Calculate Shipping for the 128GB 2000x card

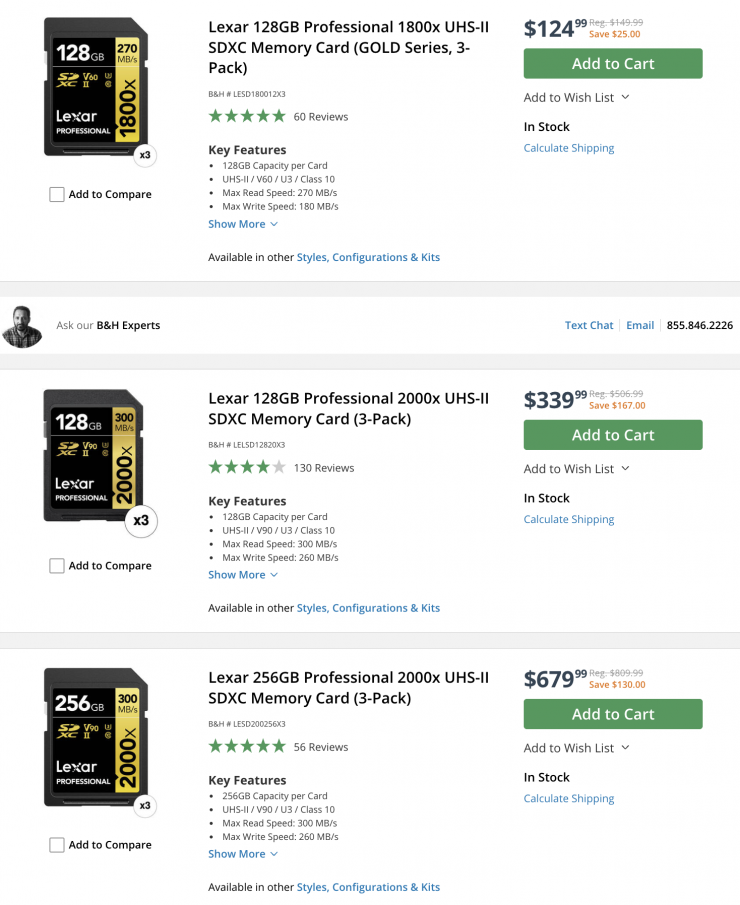coord(569,519)
